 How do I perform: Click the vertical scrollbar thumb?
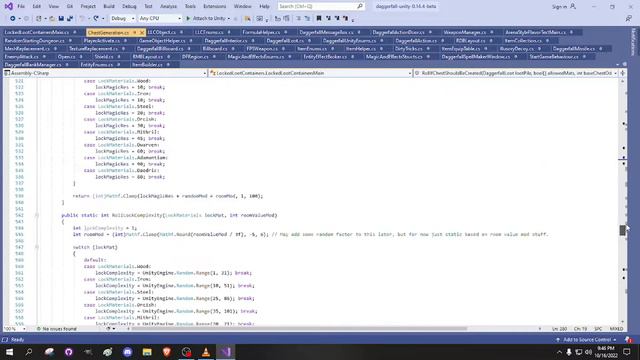tap(622, 230)
